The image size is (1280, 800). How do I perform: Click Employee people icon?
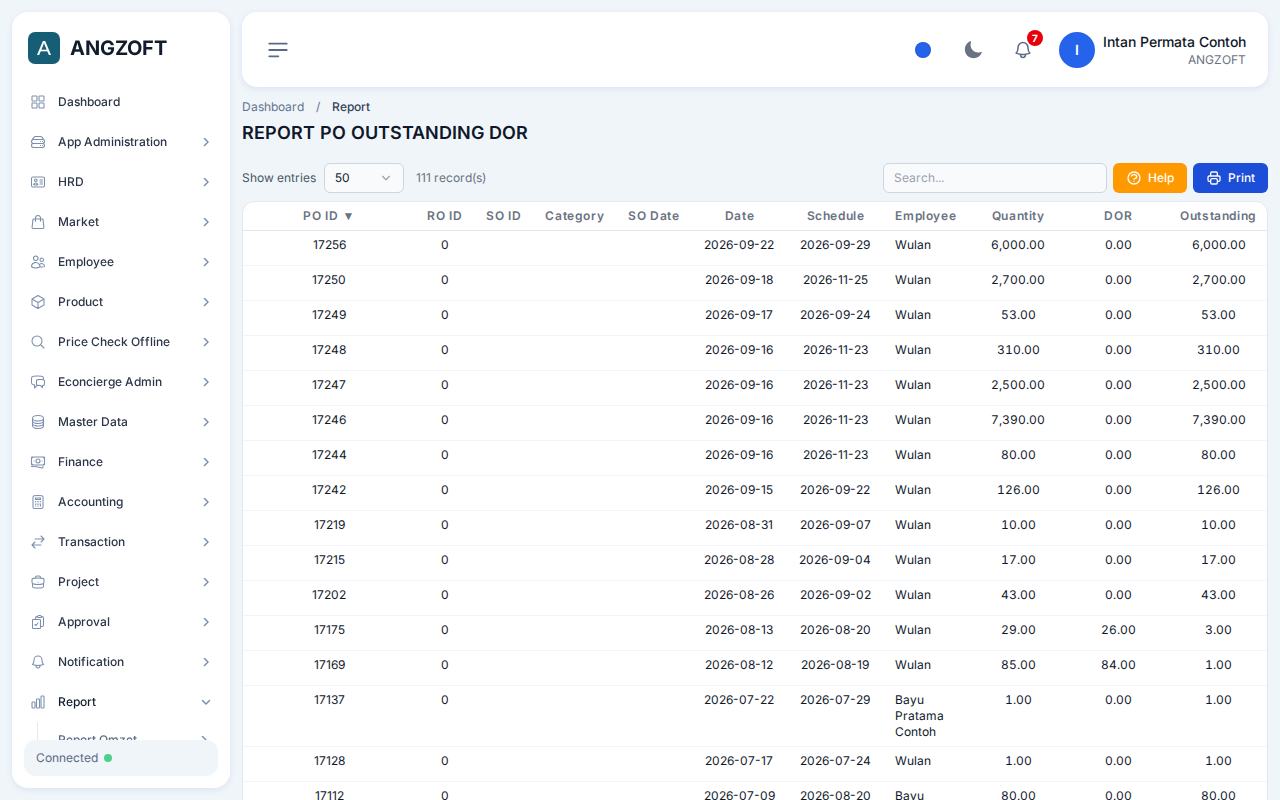point(38,262)
